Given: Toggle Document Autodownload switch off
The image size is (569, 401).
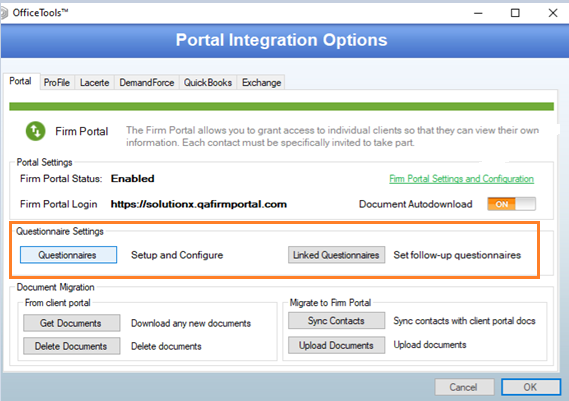Looking at the screenshot, I should (x=511, y=204).
